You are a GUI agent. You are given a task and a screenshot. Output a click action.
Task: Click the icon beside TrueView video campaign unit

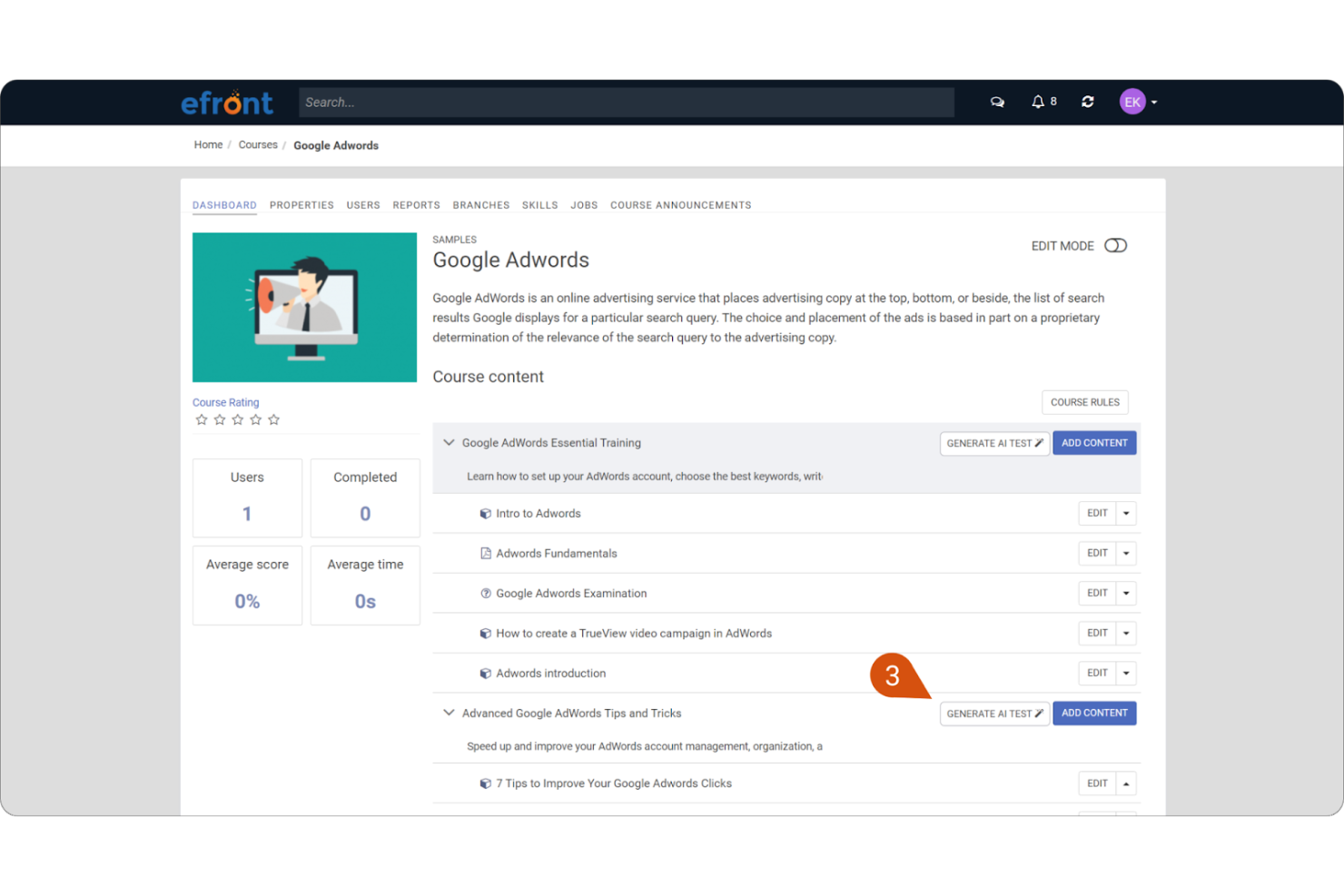[x=486, y=634]
